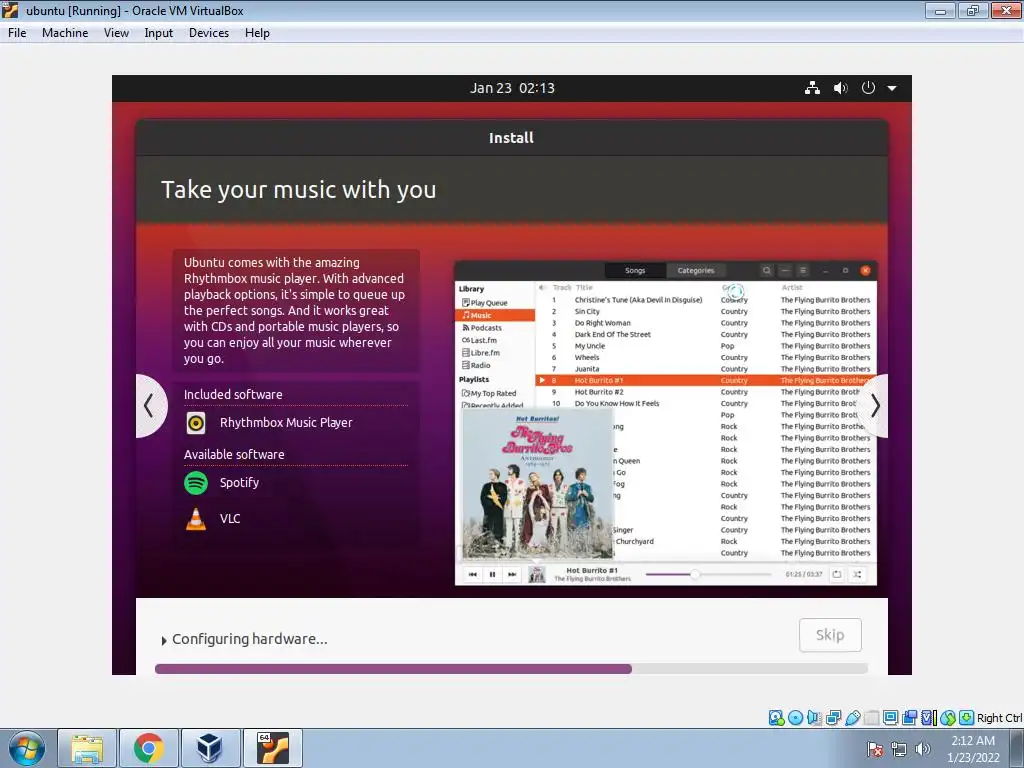This screenshot has width=1024, height=768.
Task: Click the VirtualBox mouse integration indicator
Action: 948,718
